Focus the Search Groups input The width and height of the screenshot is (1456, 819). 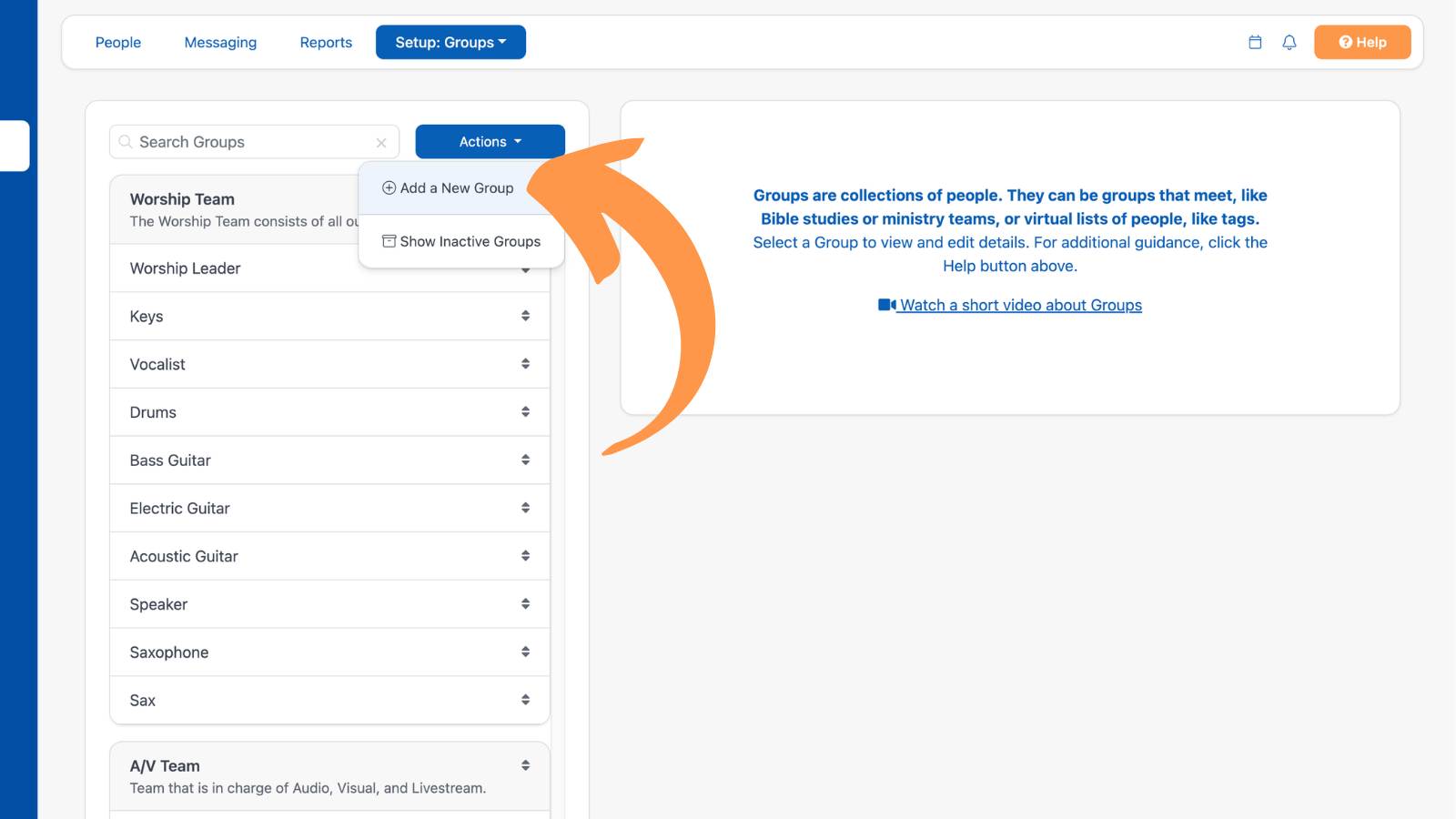(254, 142)
